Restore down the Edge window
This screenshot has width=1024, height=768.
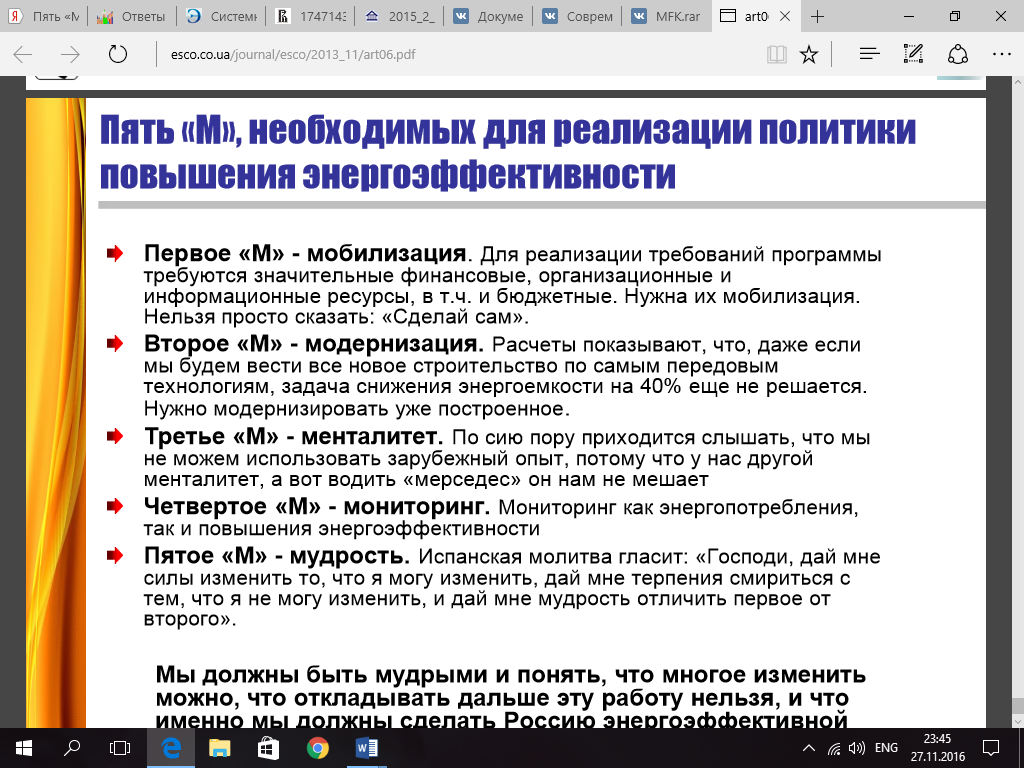(x=955, y=16)
